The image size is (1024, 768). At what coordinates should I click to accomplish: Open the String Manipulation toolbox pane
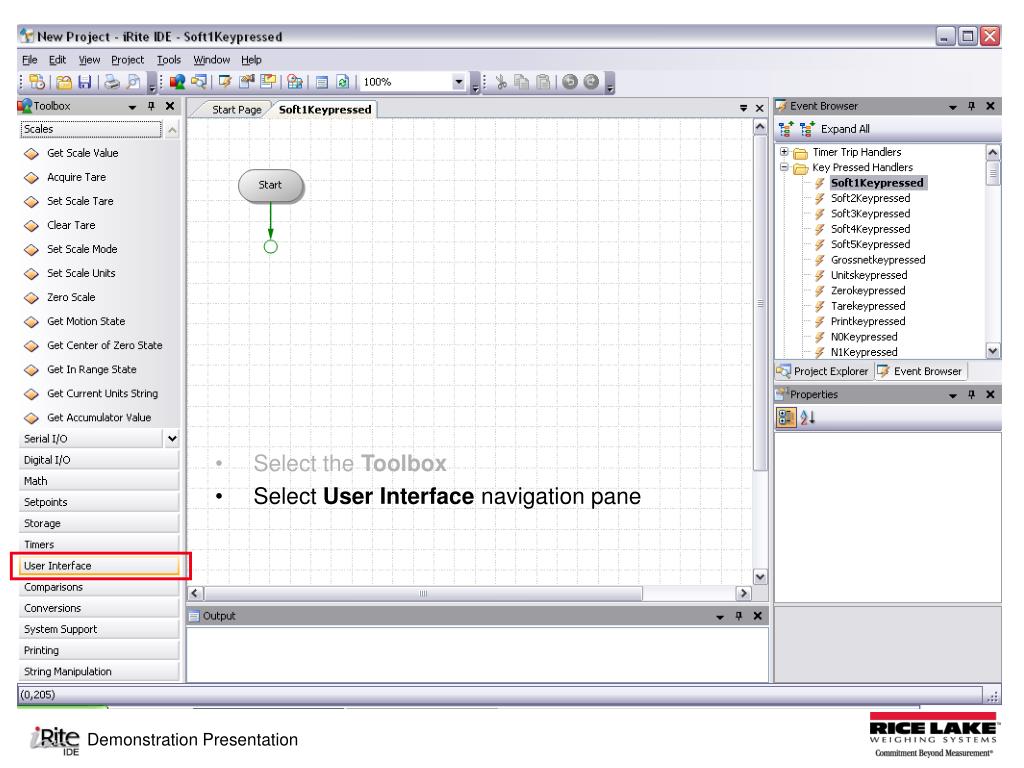click(x=100, y=671)
